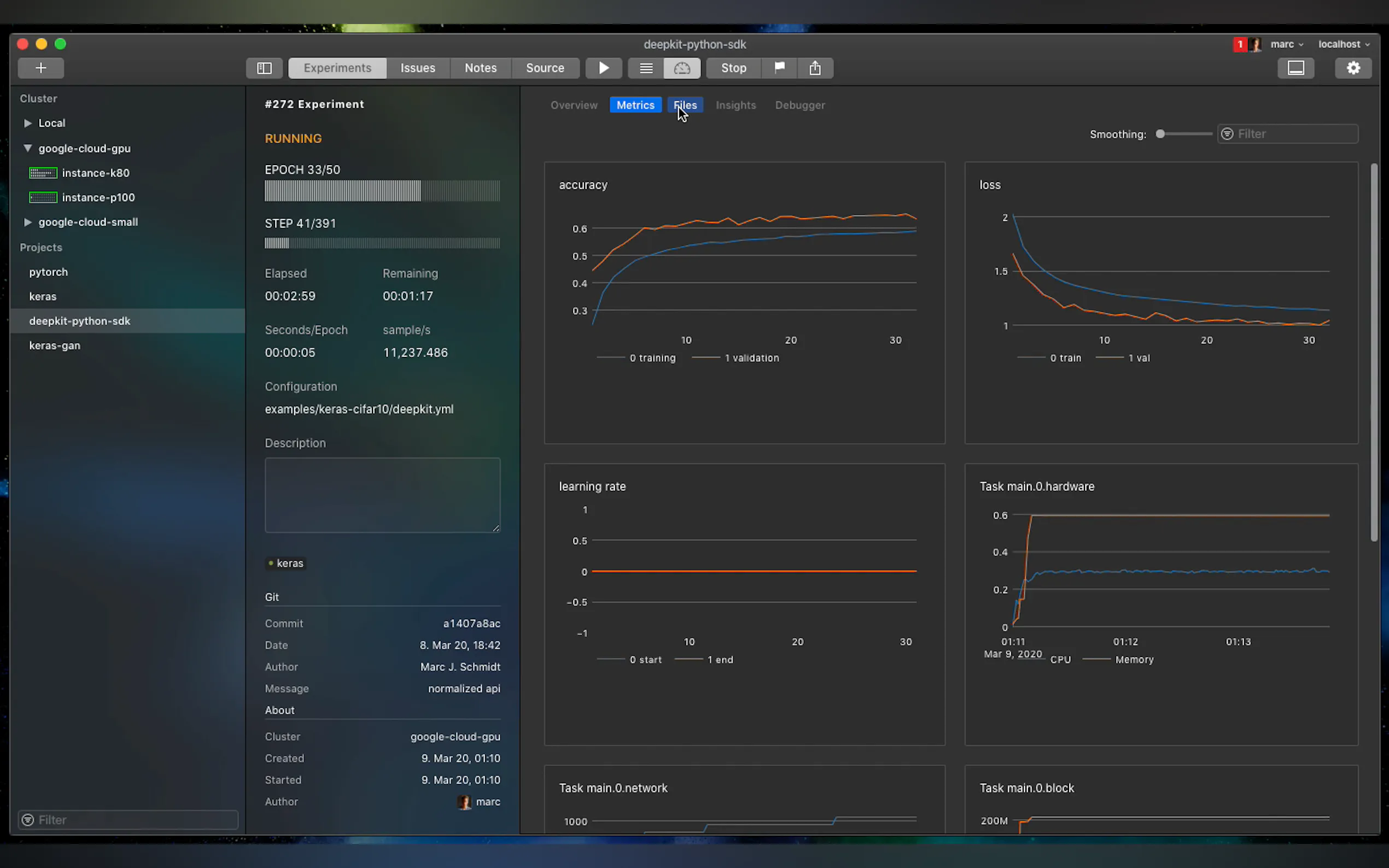The width and height of the screenshot is (1389, 868).
Task: Expand the Local cluster tree
Action: (27, 123)
